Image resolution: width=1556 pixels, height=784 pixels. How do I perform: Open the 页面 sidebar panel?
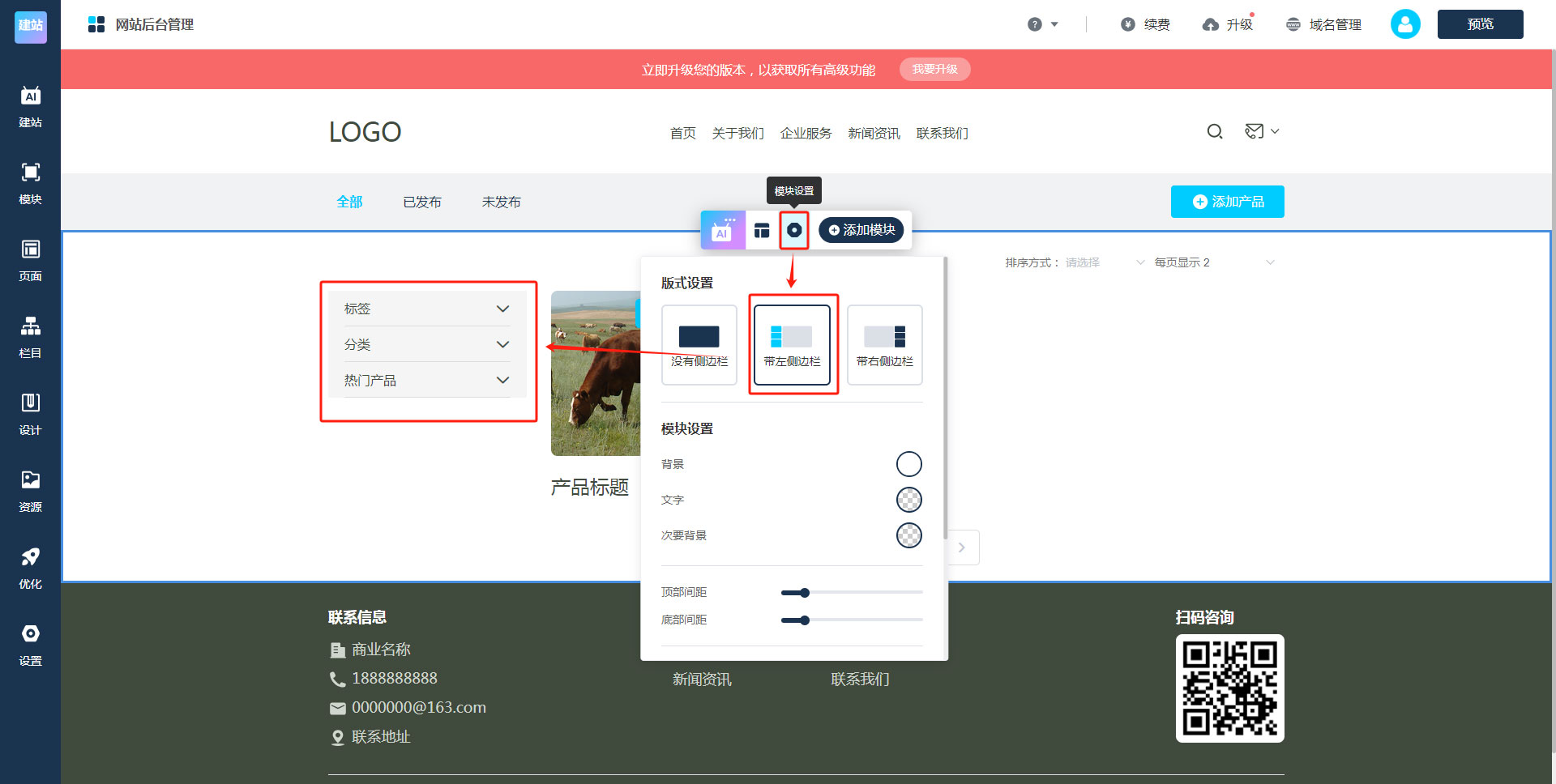(30, 261)
